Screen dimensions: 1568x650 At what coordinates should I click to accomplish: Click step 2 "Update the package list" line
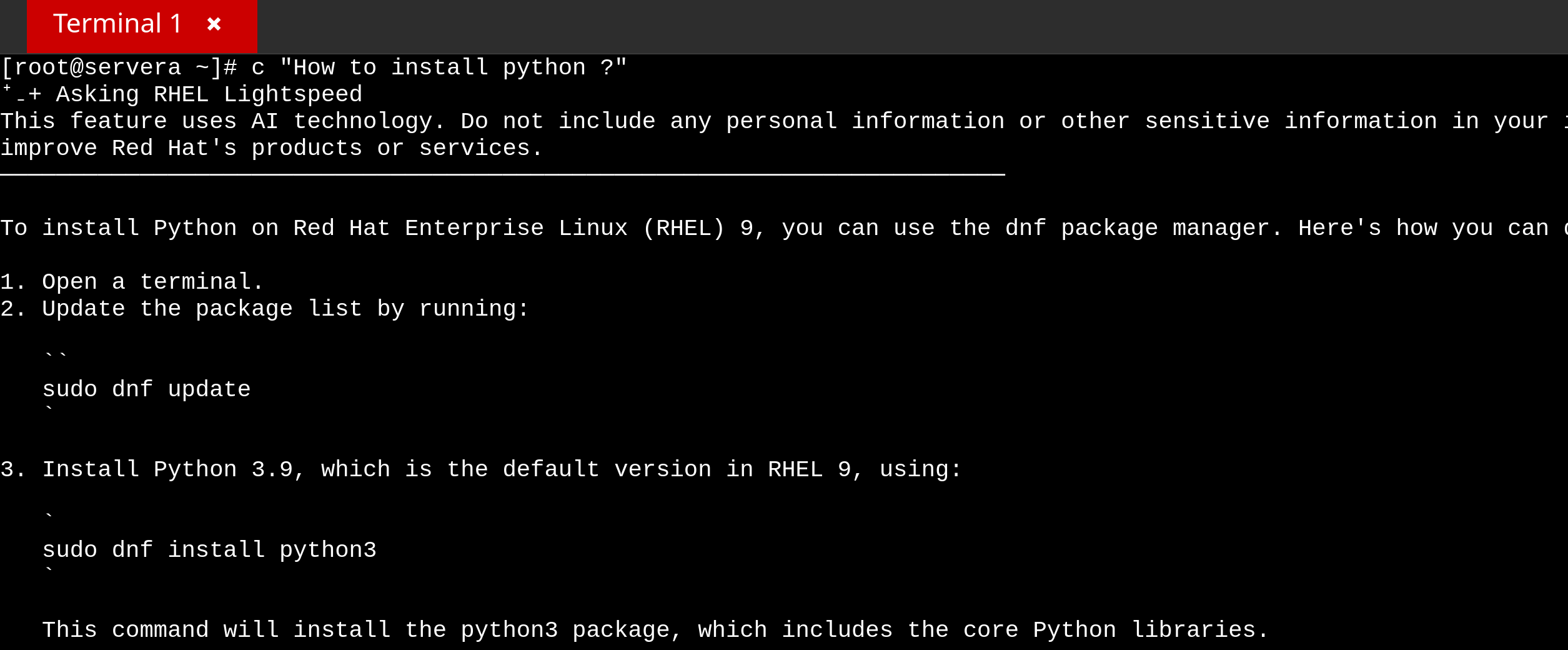264,309
